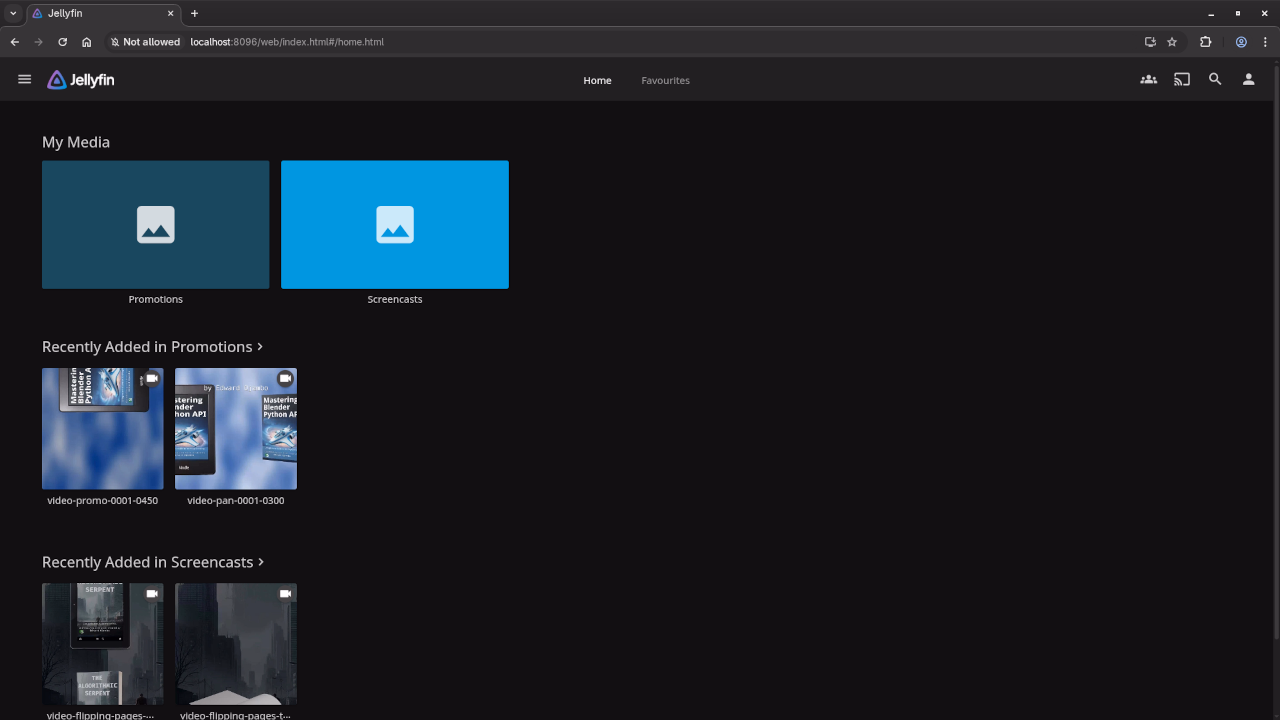The width and height of the screenshot is (1280, 720).
Task: Click camera badge on second flipping-pages video
Action: pyautogui.click(x=285, y=594)
